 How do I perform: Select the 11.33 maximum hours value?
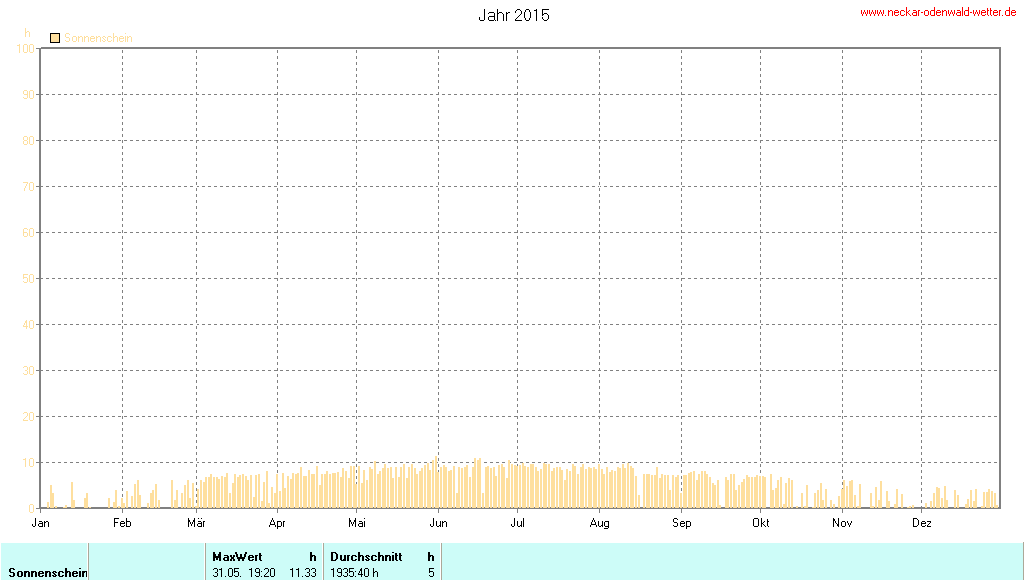tap(302, 573)
